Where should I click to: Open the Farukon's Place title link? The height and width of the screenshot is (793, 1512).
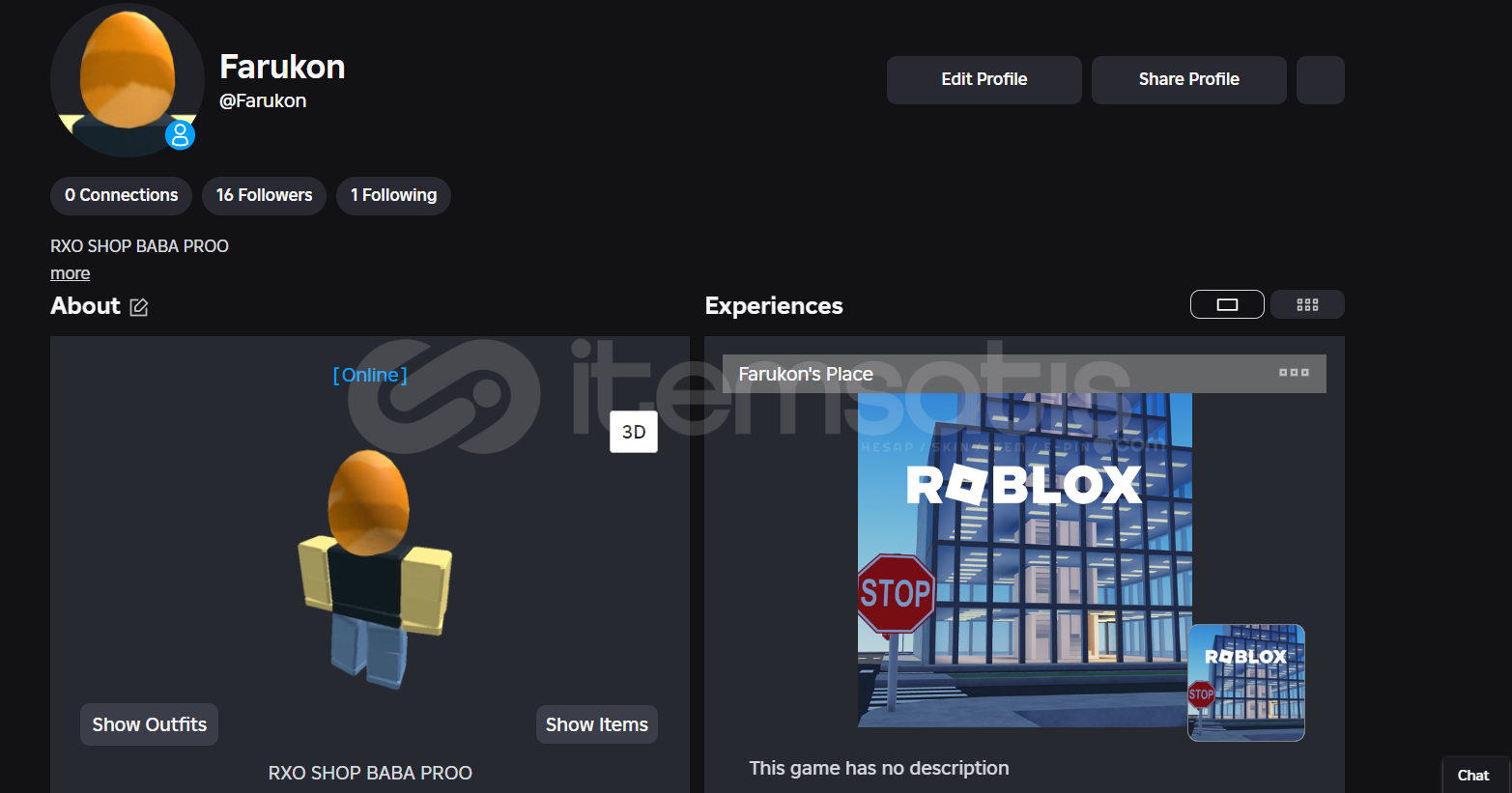(806, 374)
